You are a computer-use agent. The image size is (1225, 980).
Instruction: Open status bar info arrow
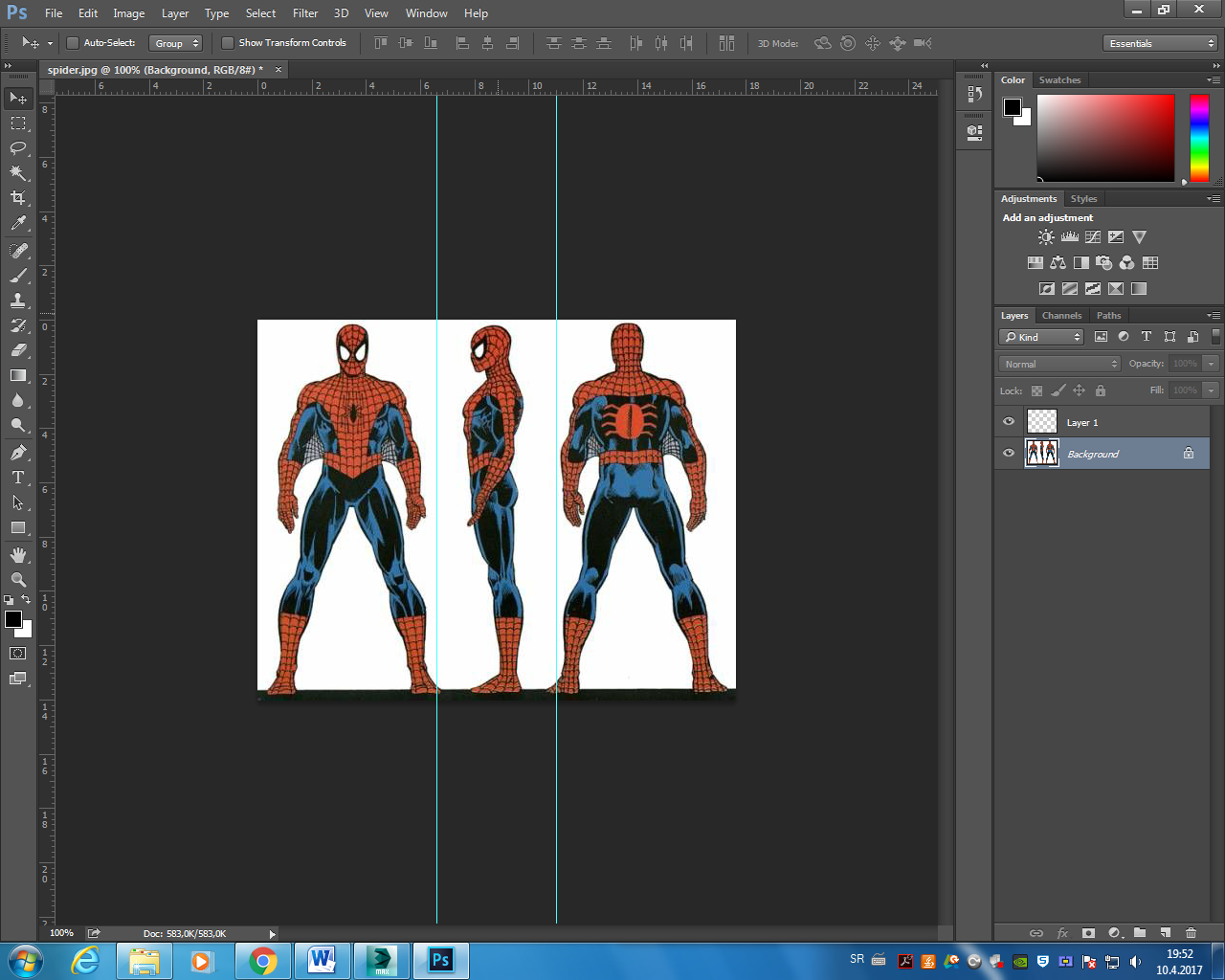click(x=272, y=934)
